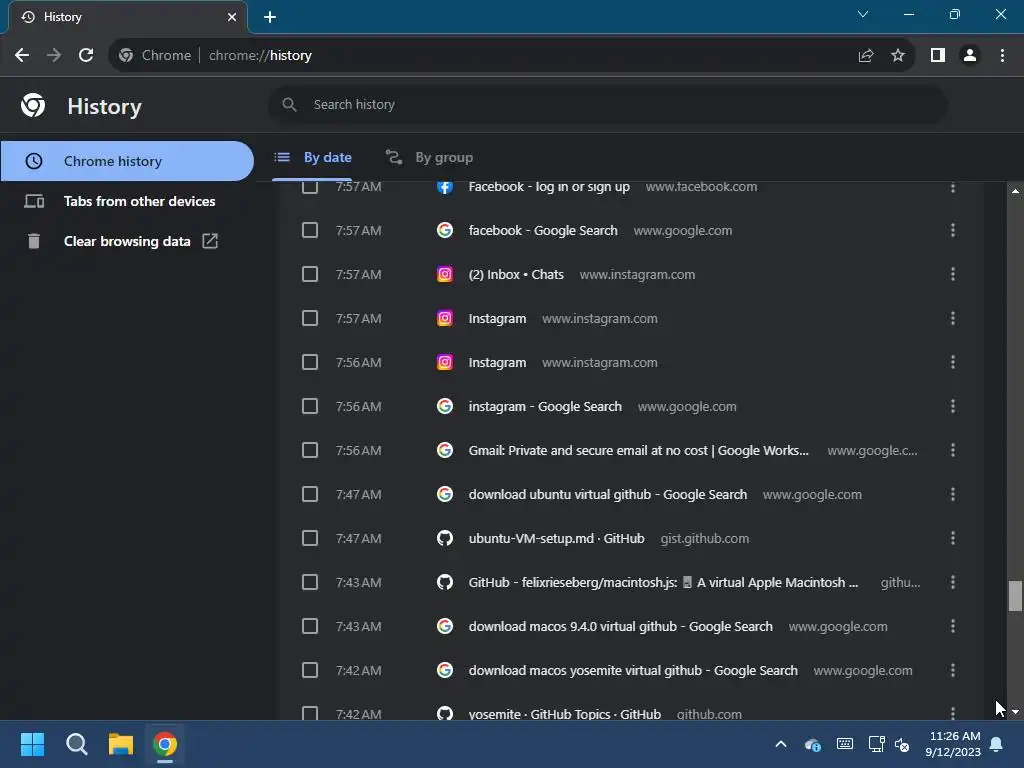Open actions menu for facebook - Google Search
Screen dimensions: 1024x768
point(953,230)
